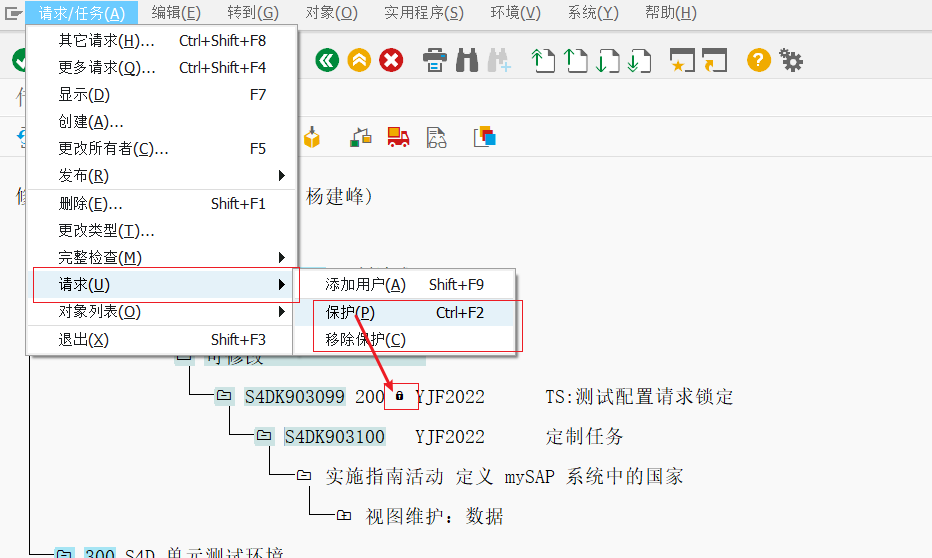Click the Print icon in toolbar
The image size is (932, 558).
[434, 60]
